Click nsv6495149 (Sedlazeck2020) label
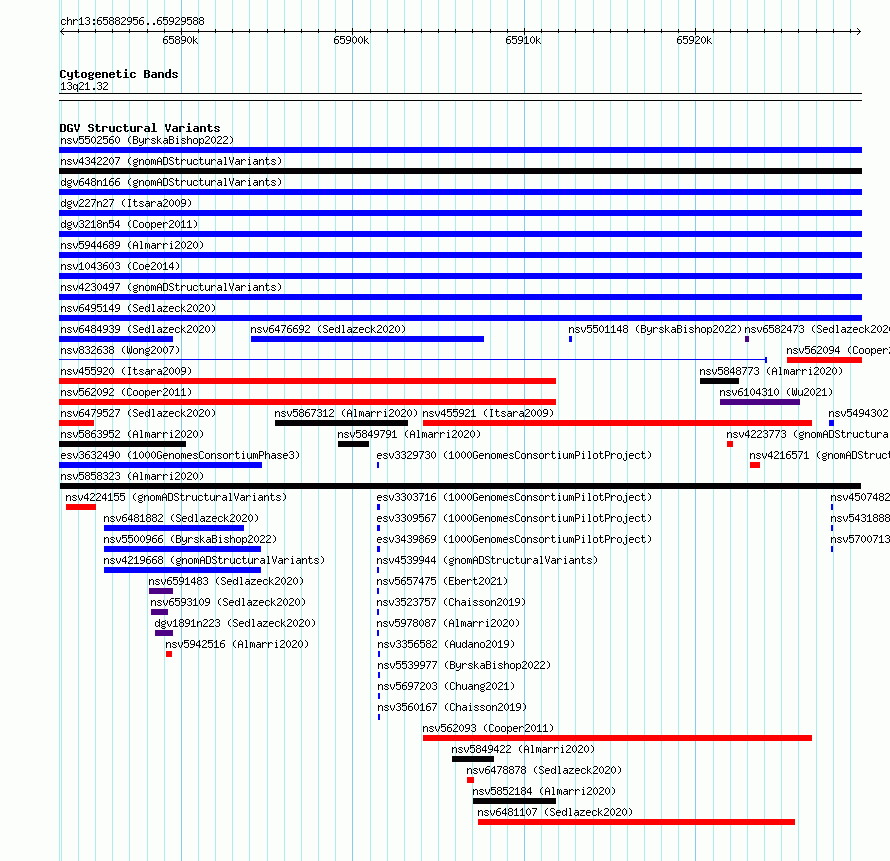 click(138, 308)
